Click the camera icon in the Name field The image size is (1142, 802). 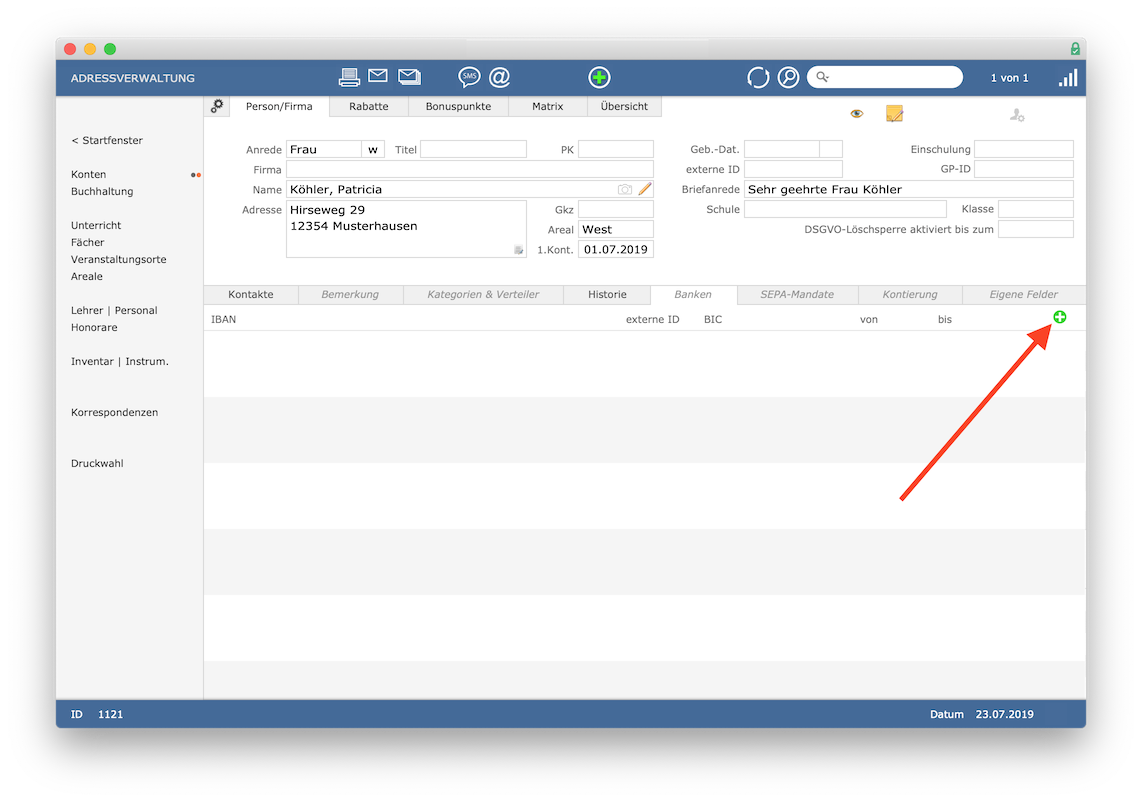[x=625, y=189]
